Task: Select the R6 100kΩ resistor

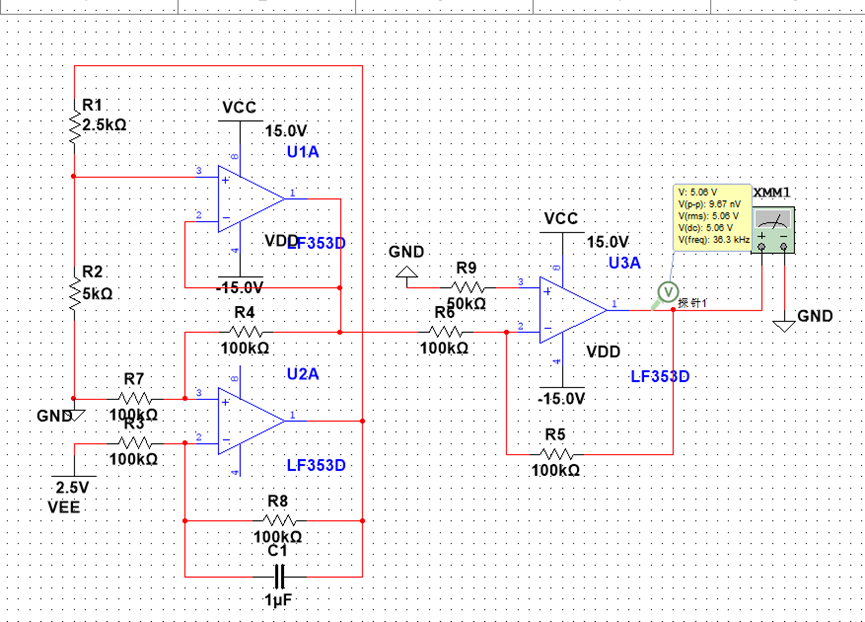Action: coord(445,332)
